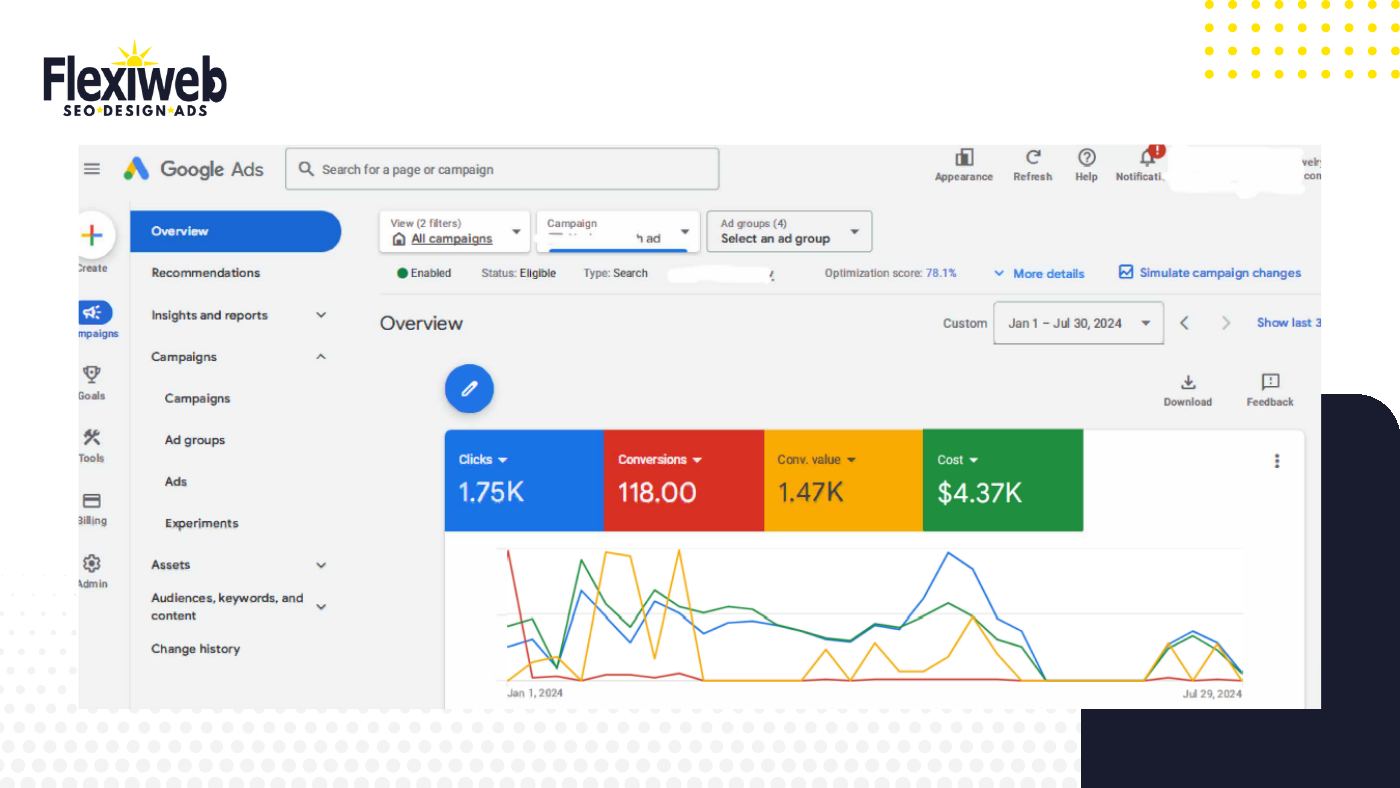
Task: Open the scorecard three-dot menu
Action: pyautogui.click(x=1276, y=461)
